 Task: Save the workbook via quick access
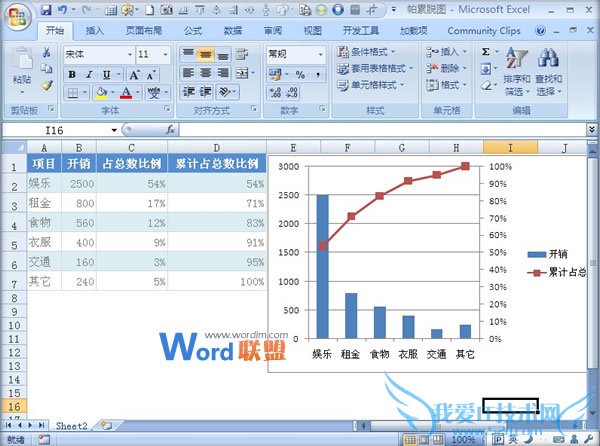[x=46, y=10]
